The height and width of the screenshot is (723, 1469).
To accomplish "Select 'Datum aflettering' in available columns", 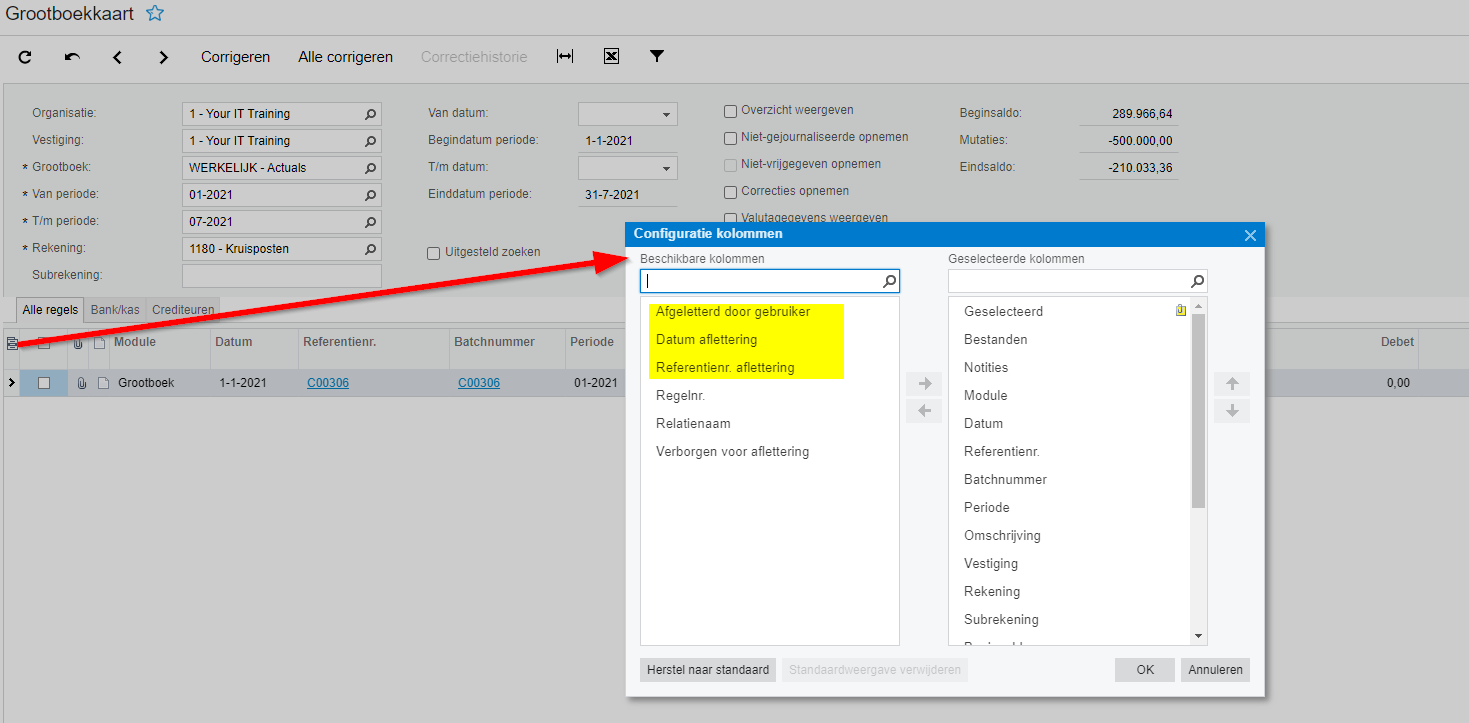I will coord(770,340).
